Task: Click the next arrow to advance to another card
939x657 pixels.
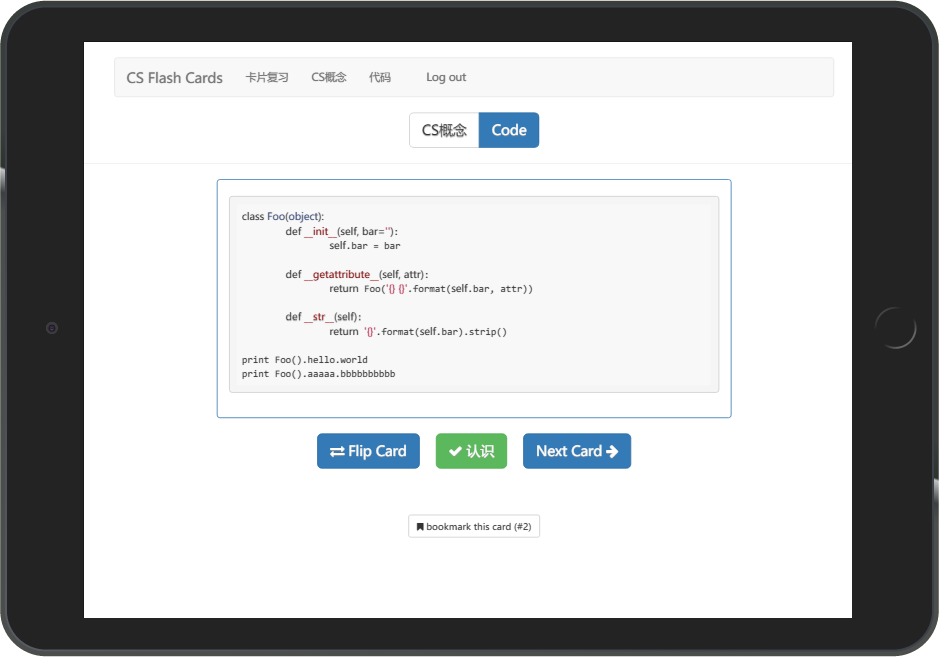Action: point(577,451)
